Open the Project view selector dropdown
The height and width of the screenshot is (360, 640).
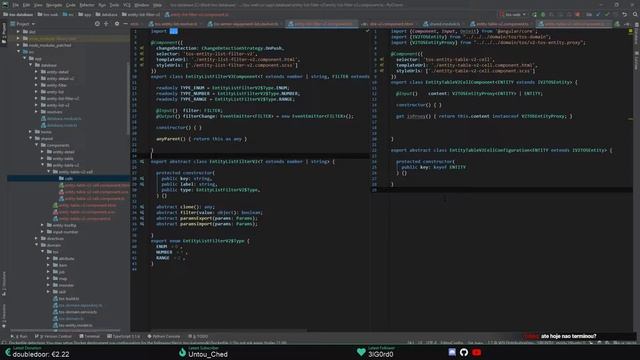(23, 24)
